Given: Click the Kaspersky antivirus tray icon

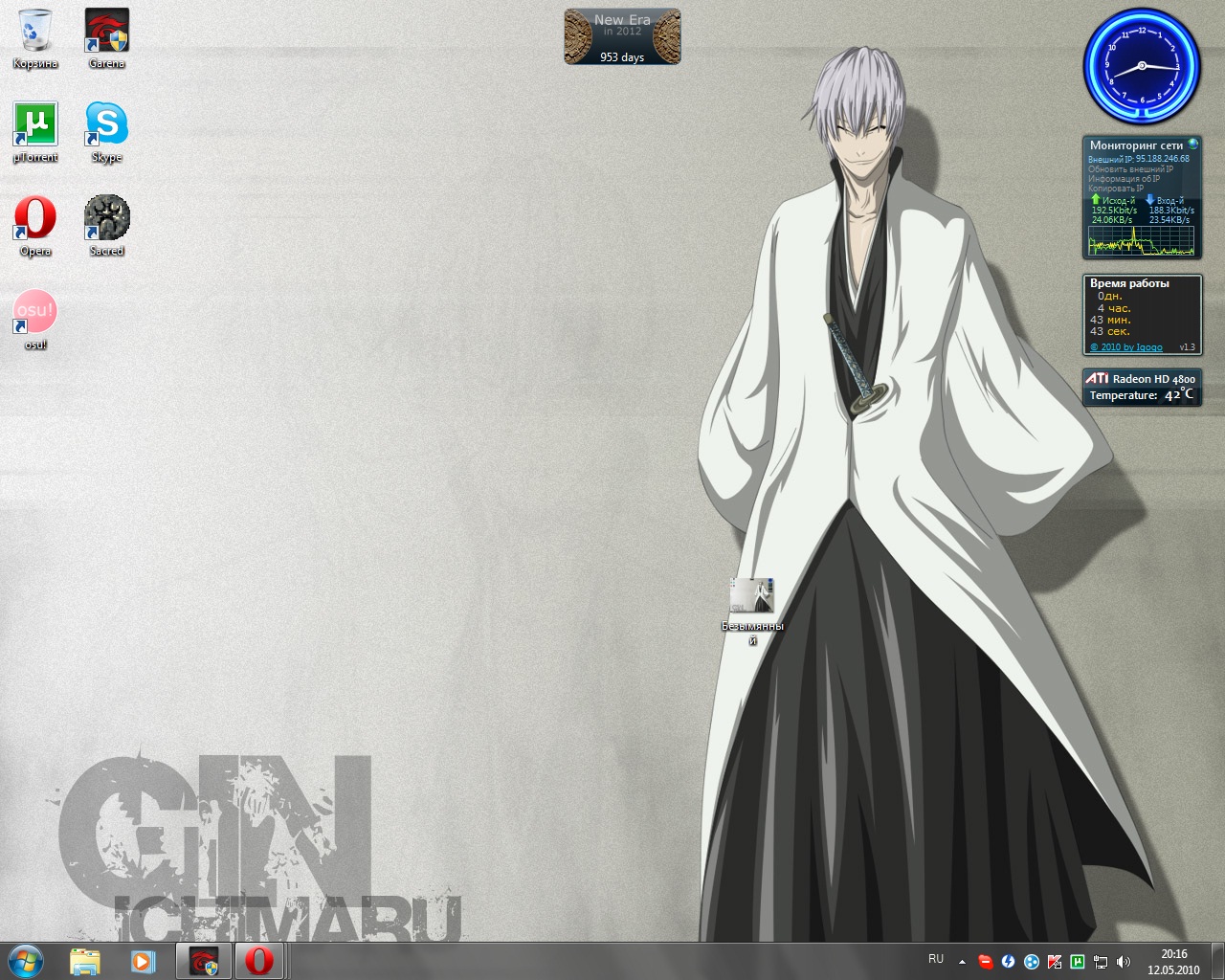Looking at the screenshot, I should (1055, 962).
